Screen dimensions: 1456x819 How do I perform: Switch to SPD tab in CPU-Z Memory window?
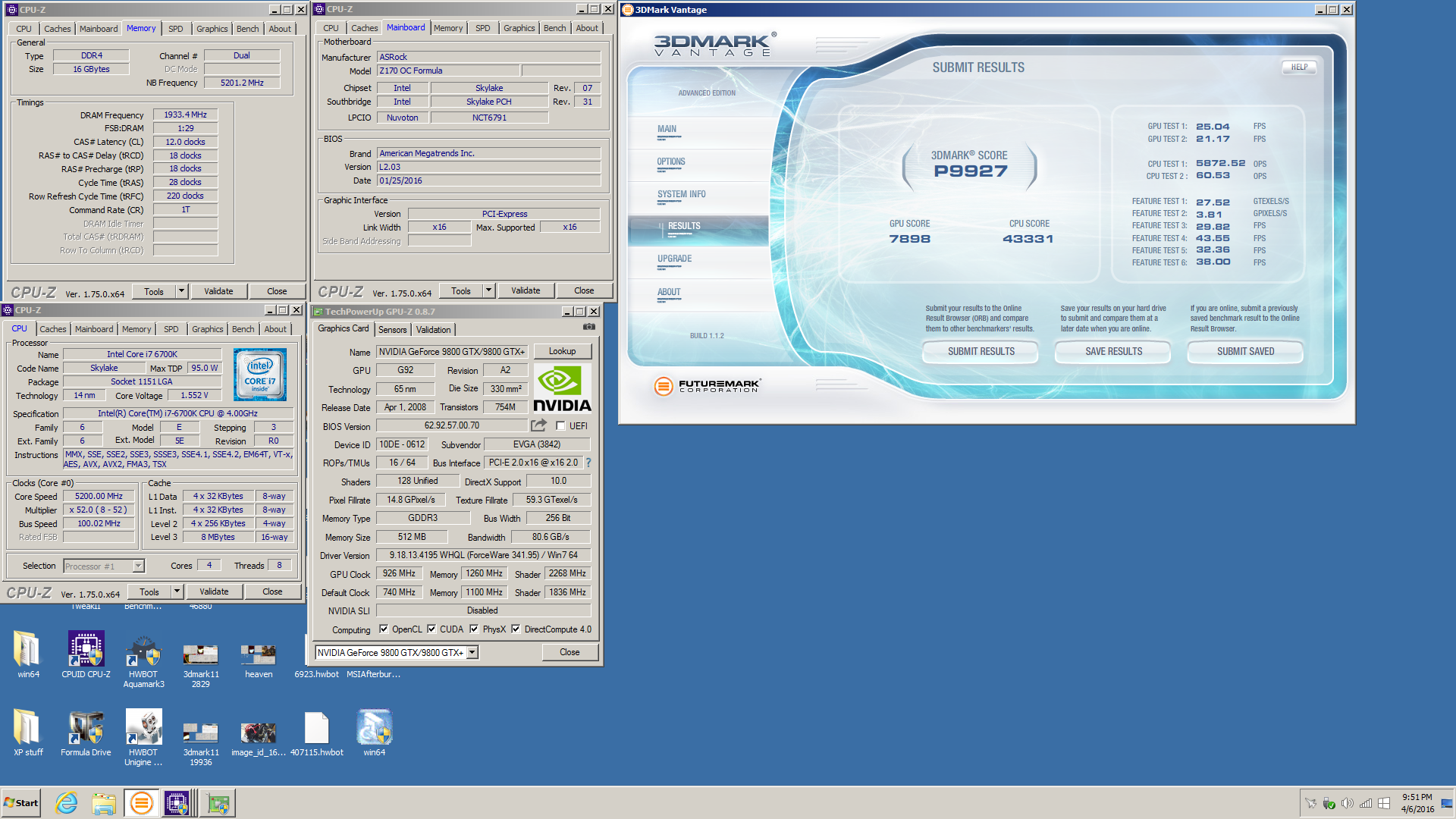pyautogui.click(x=176, y=29)
